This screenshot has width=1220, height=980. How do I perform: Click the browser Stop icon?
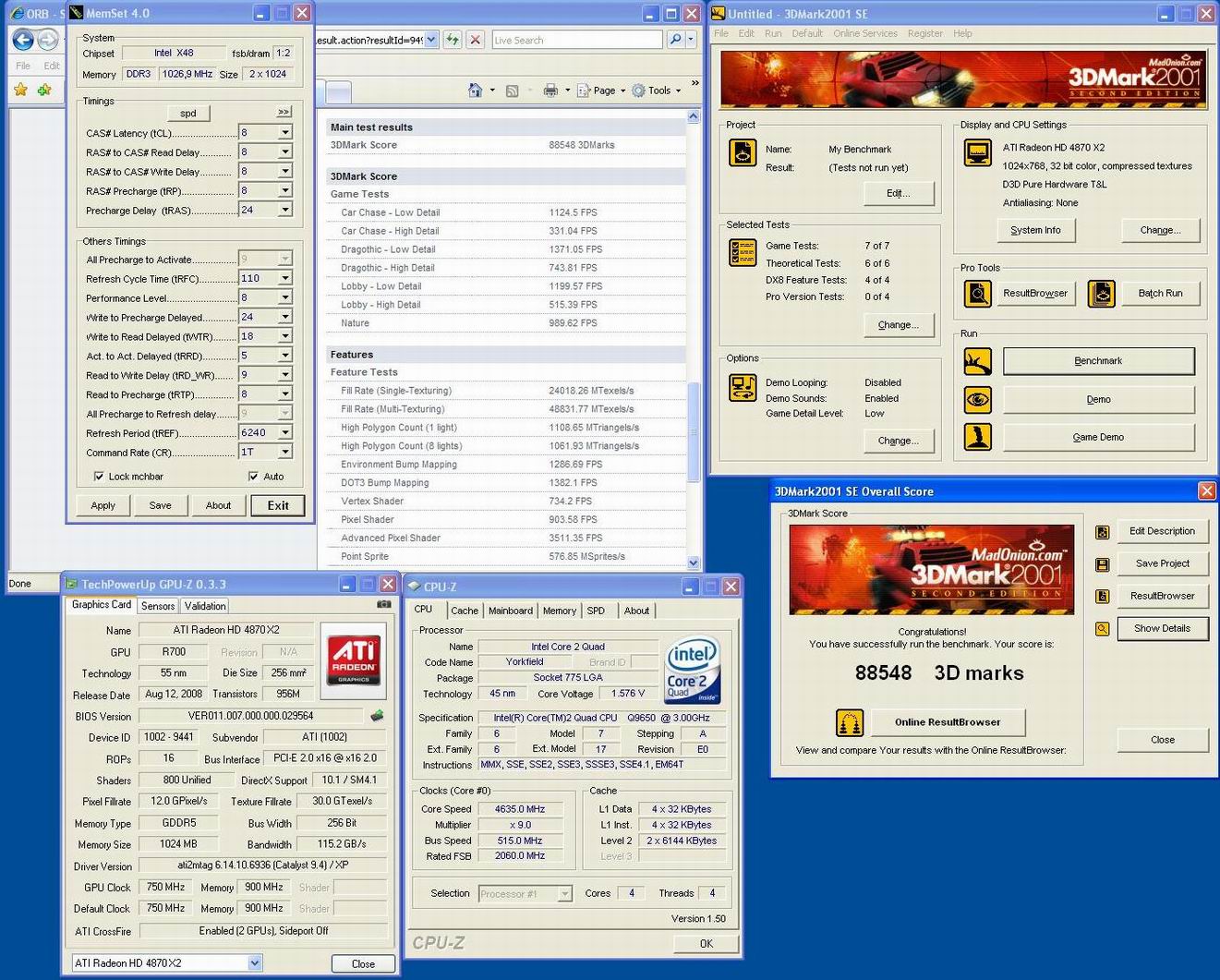pyautogui.click(x=475, y=40)
